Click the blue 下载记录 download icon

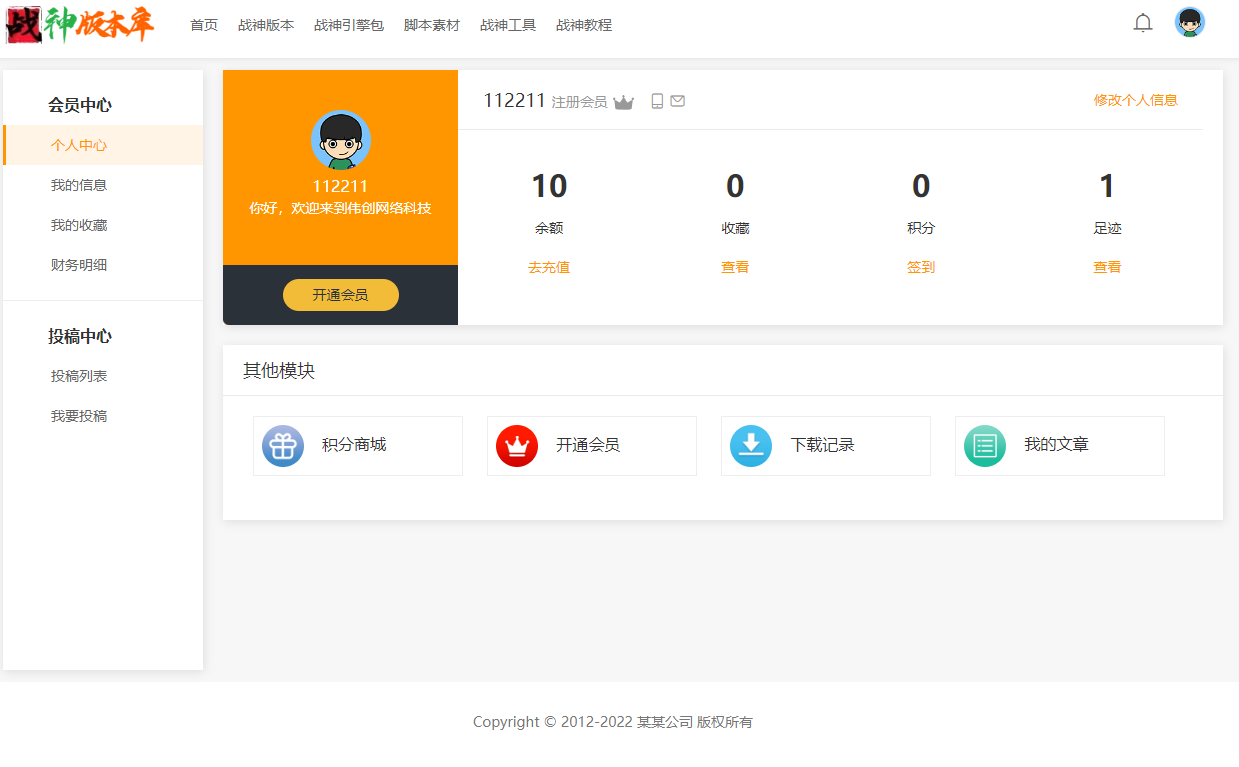coord(751,446)
